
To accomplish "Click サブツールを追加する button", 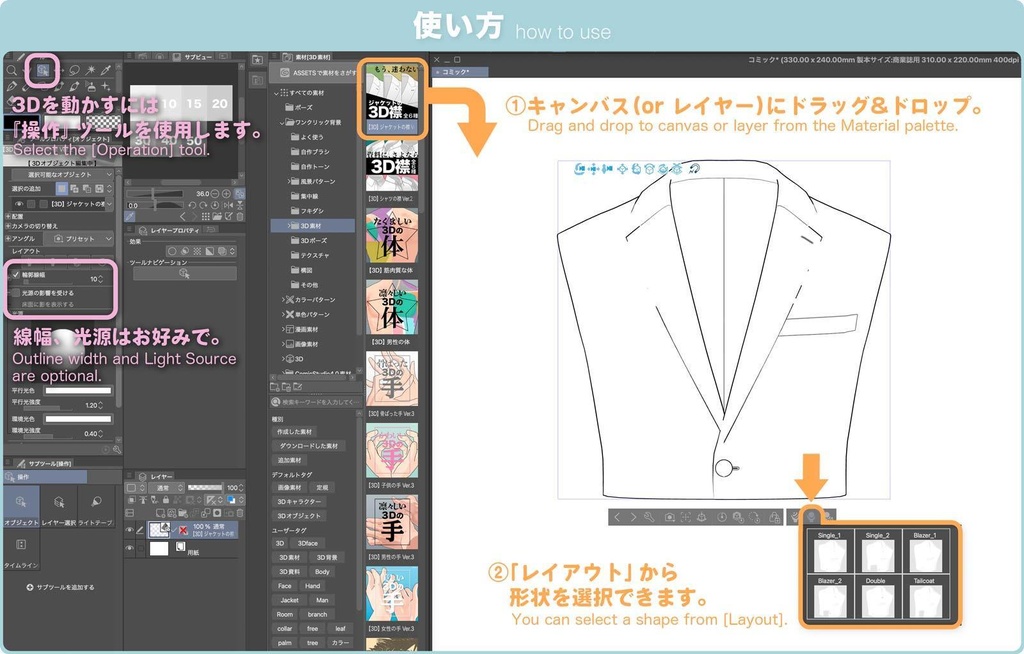I will point(61,587).
